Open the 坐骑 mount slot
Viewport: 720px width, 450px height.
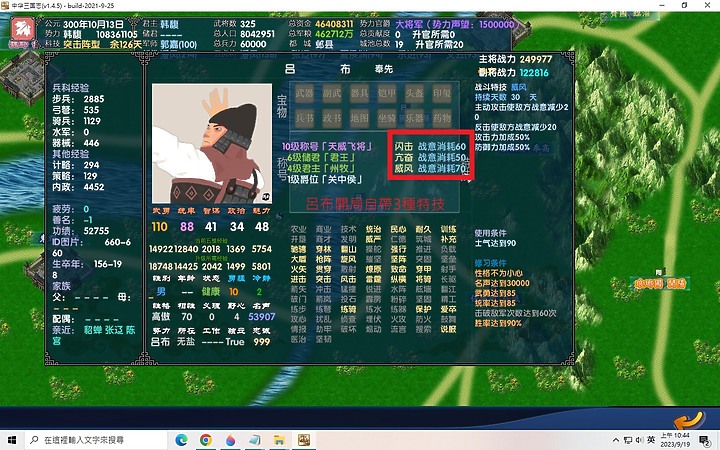(x=387, y=118)
